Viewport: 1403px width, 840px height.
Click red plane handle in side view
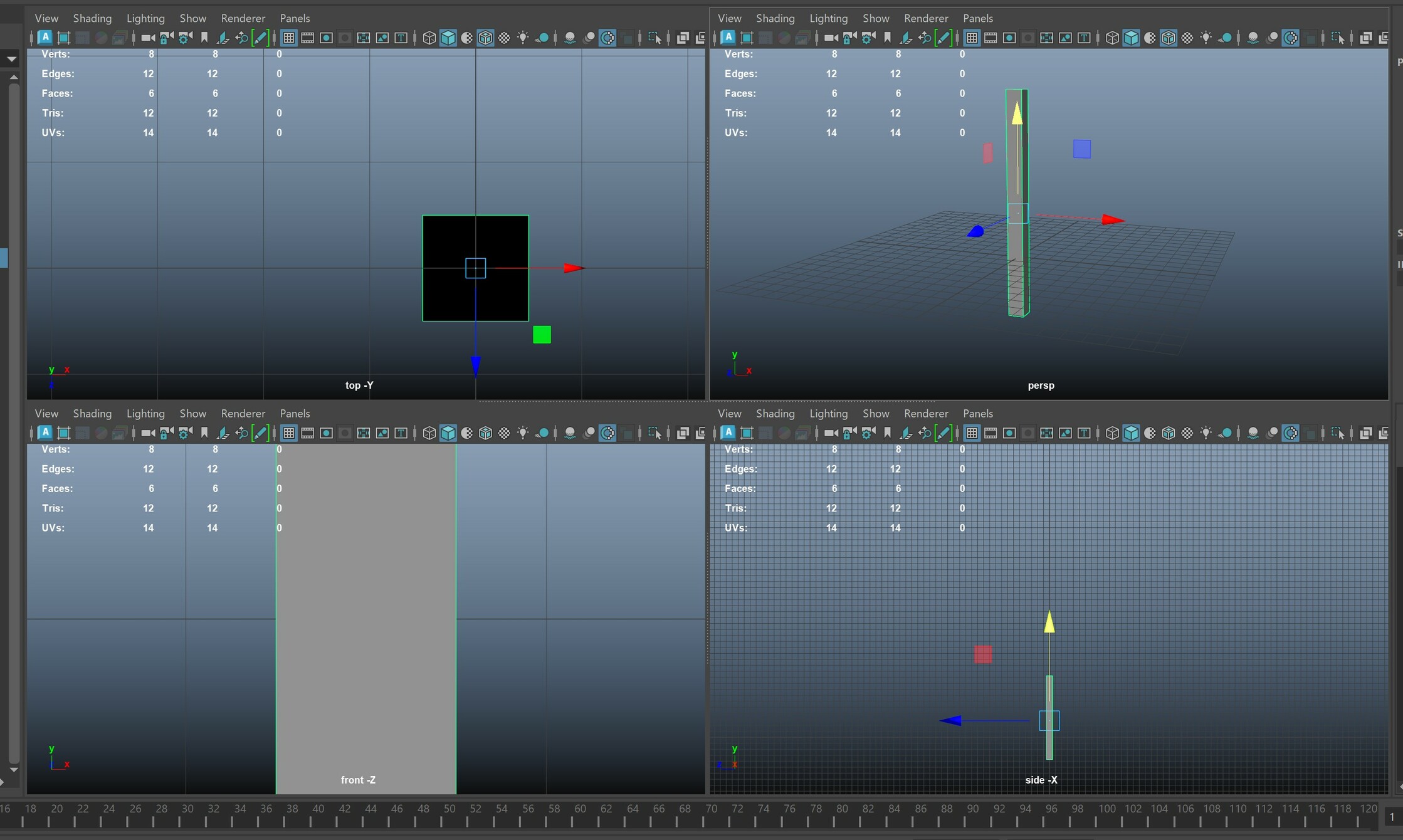click(x=983, y=654)
